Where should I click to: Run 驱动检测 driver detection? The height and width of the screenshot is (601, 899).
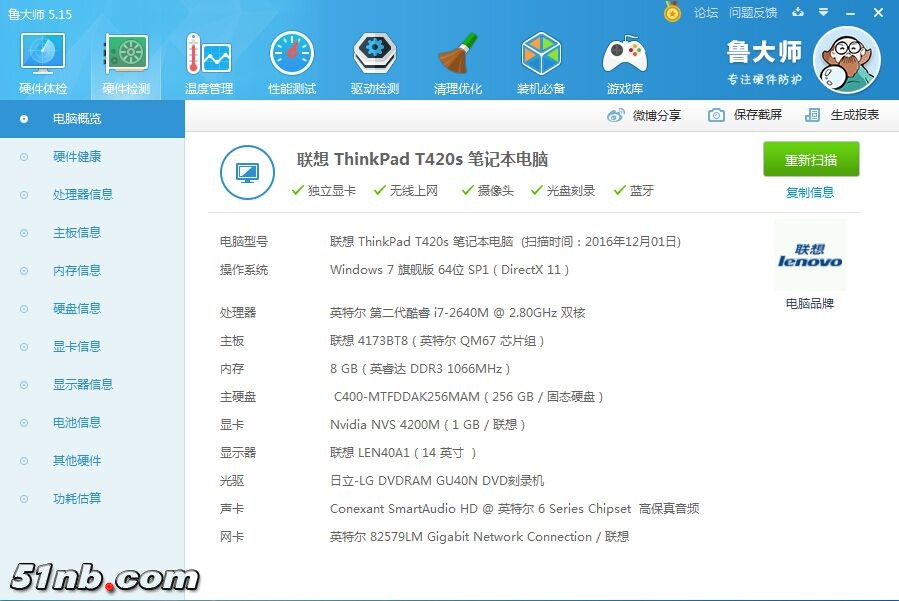pos(374,60)
